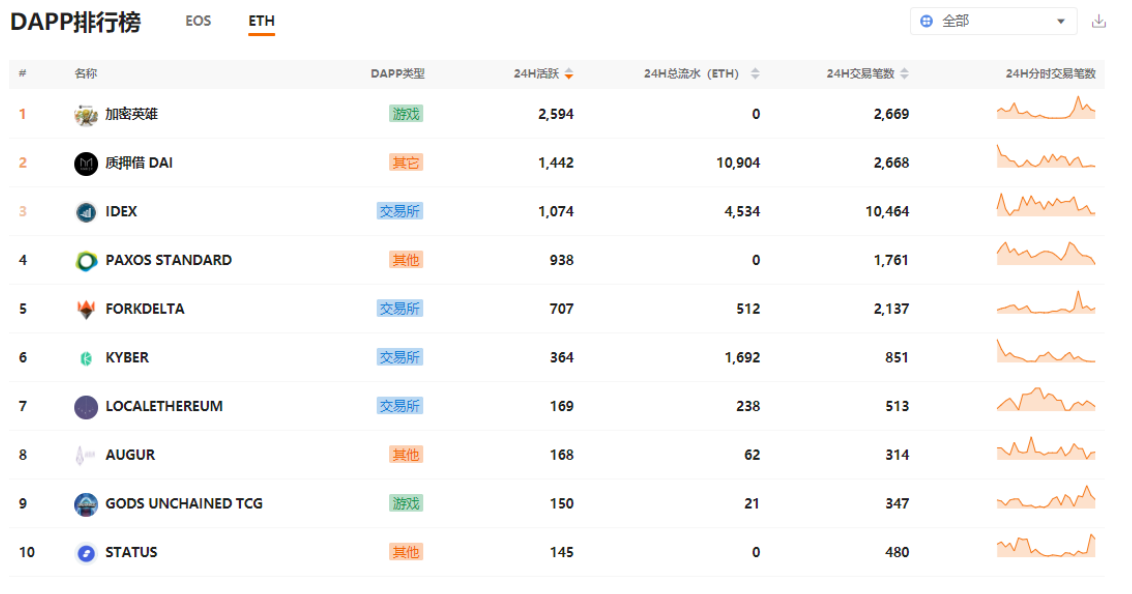
Task: Click the LOCALETHEREUM logo icon
Action: coord(86,407)
